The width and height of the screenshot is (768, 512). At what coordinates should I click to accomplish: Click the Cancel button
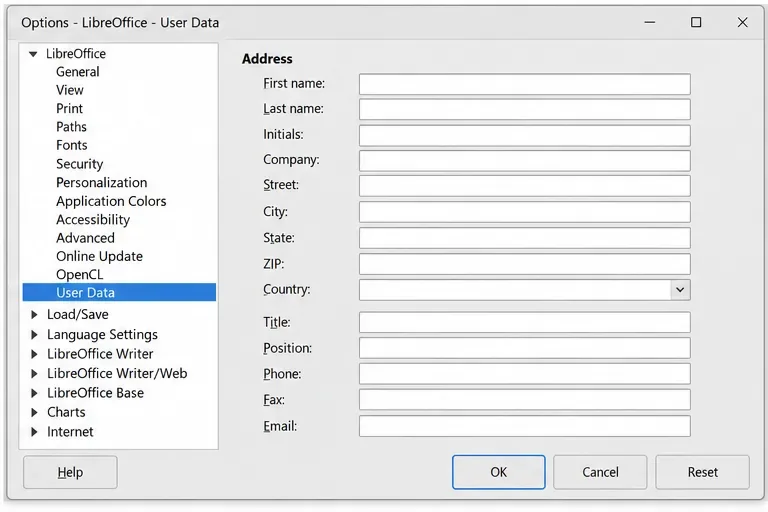point(600,472)
